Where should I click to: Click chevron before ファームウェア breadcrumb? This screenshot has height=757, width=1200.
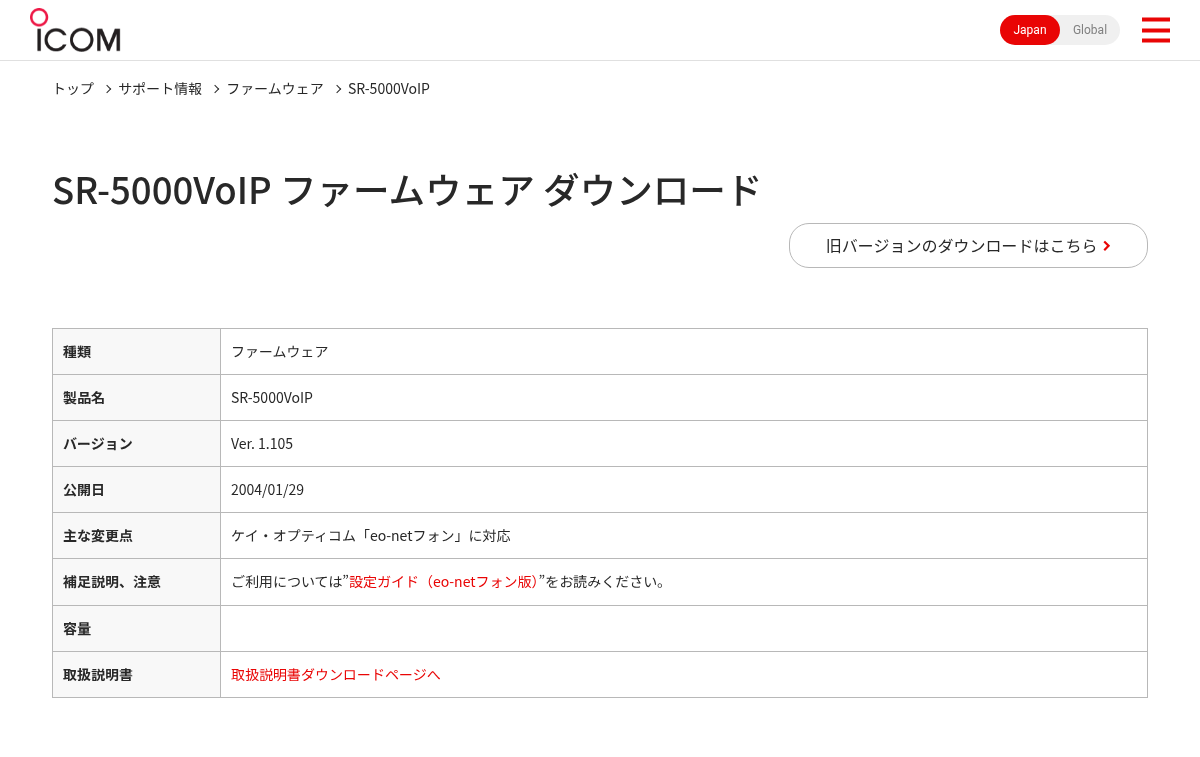coord(216,89)
